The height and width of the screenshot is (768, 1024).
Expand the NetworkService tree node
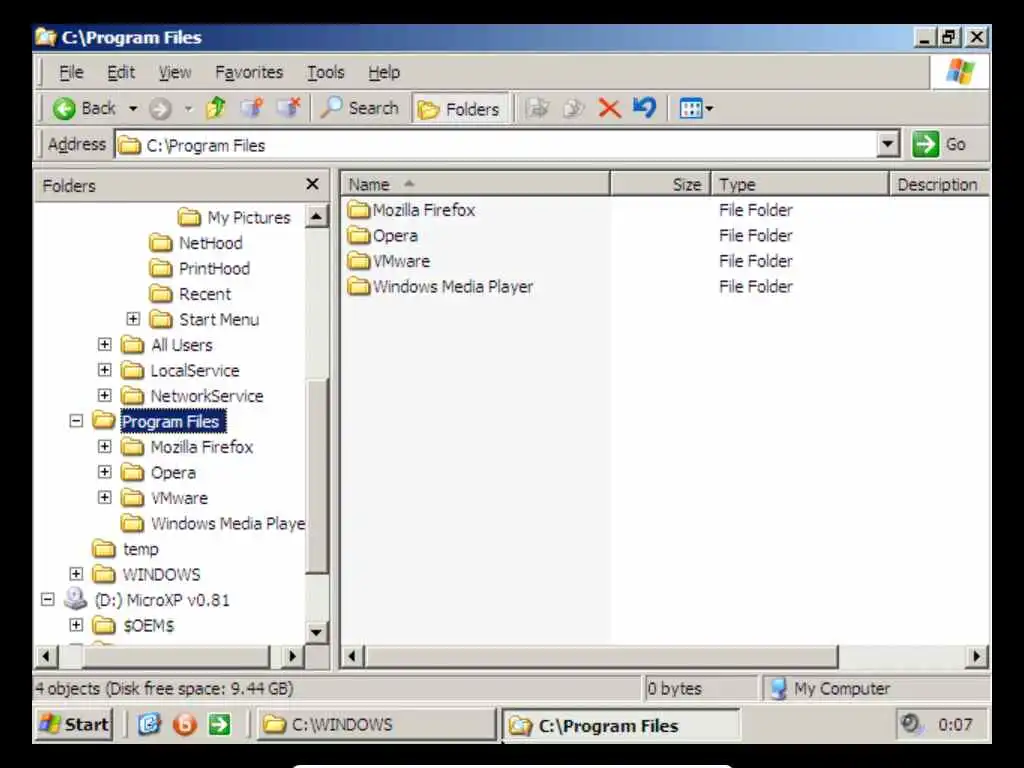pyautogui.click(x=104, y=395)
